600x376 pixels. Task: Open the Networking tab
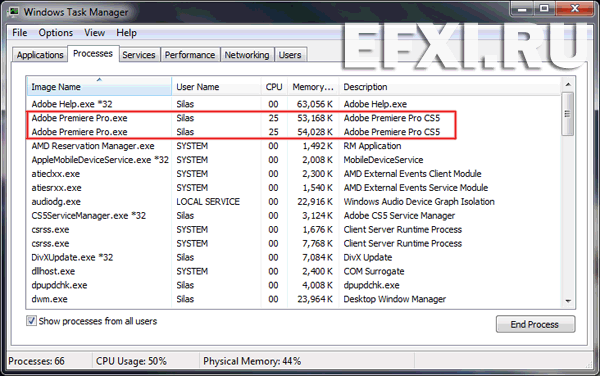[247, 55]
